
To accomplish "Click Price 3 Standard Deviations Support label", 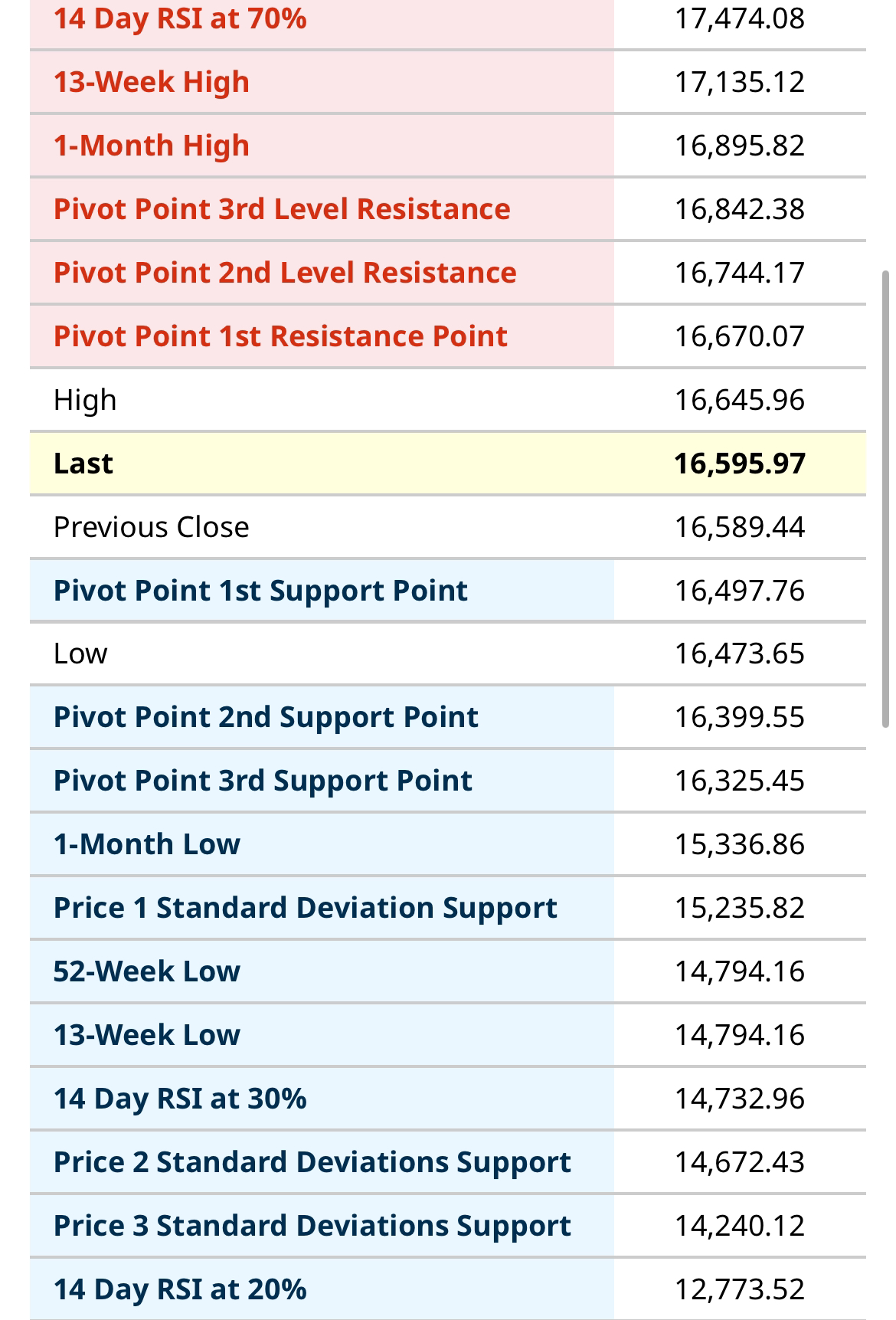I will [312, 1226].
